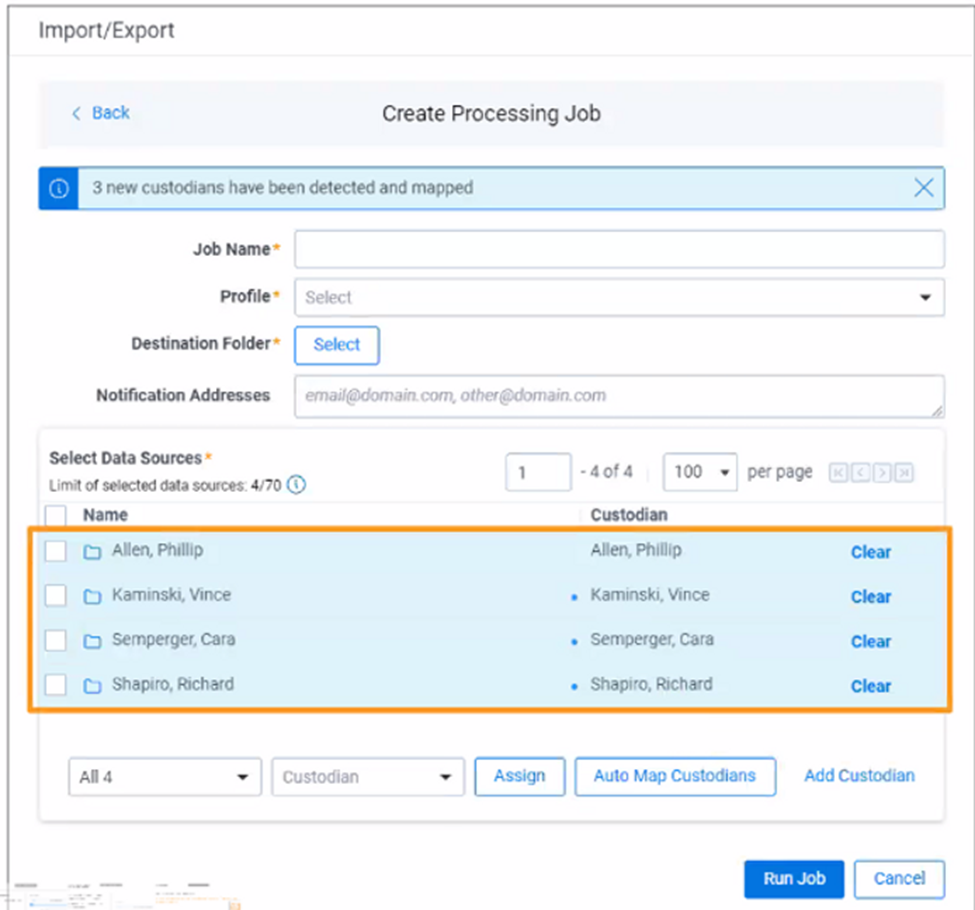Viewport: 975px width, 910px height.
Task: Click Auto Map Custodians button
Action: pyautogui.click(x=674, y=776)
